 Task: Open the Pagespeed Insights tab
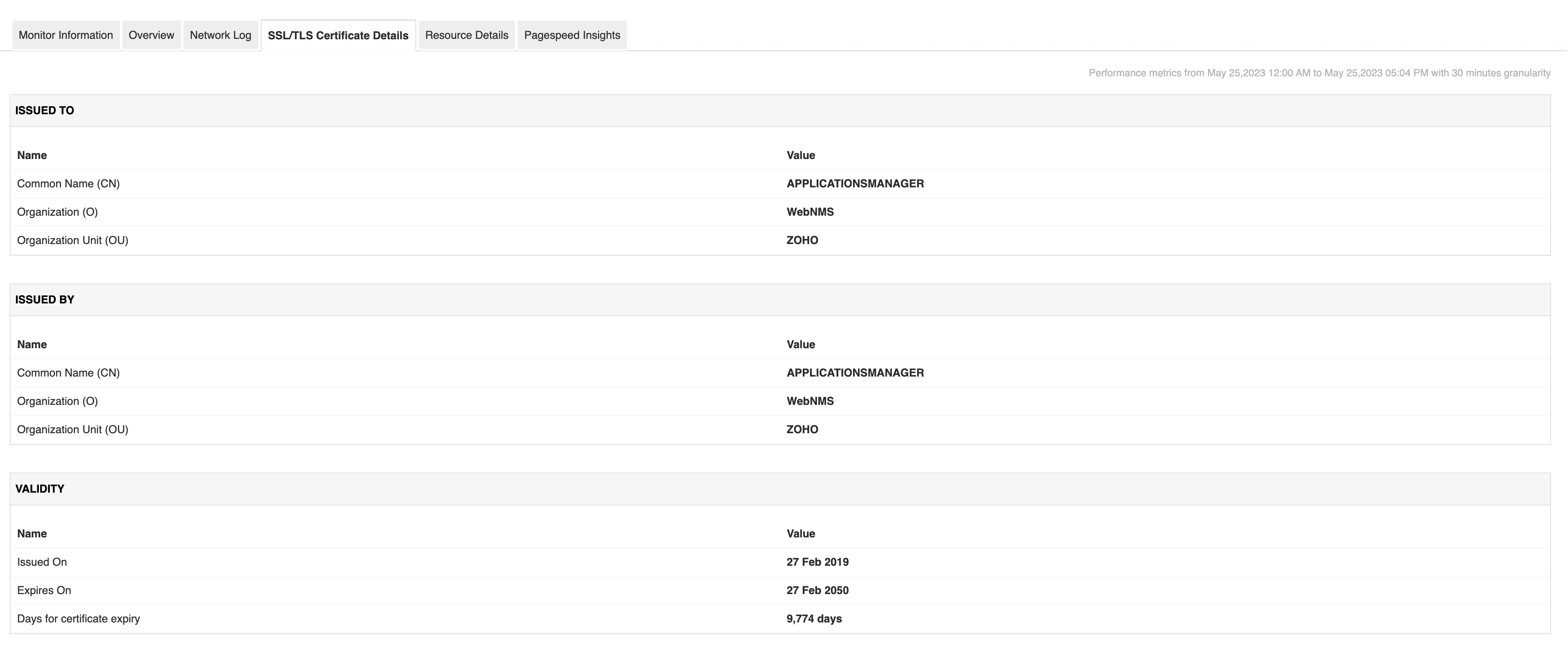point(572,35)
